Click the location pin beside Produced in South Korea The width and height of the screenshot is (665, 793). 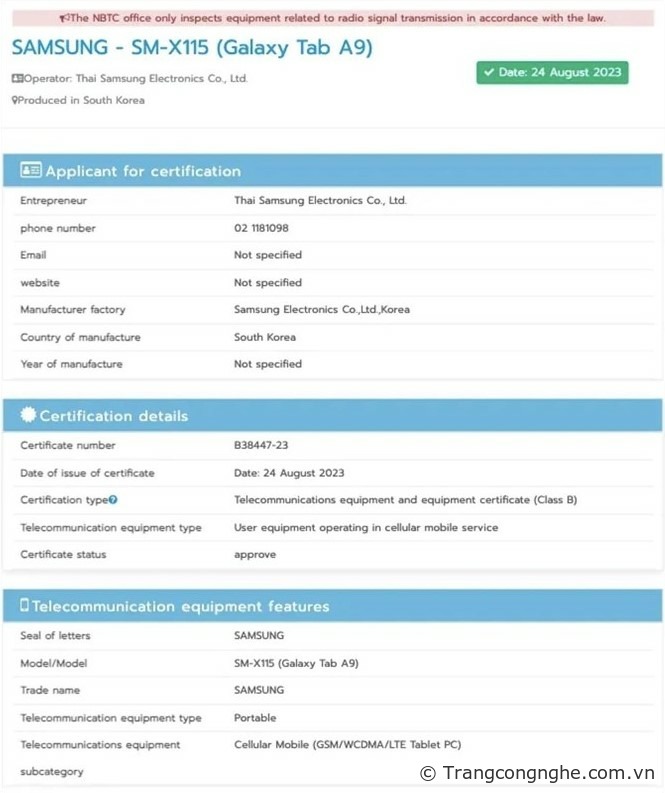pos(15,100)
